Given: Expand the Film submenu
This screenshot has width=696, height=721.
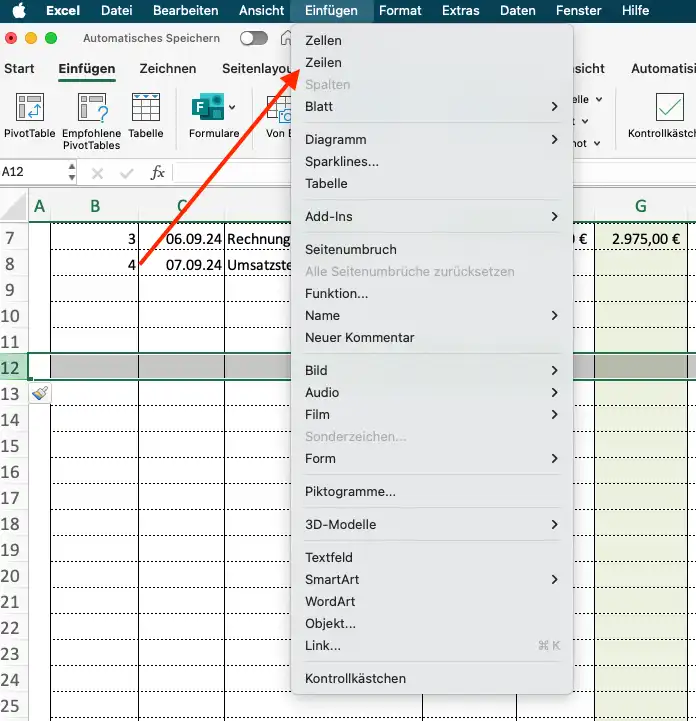Looking at the screenshot, I should [554, 414].
